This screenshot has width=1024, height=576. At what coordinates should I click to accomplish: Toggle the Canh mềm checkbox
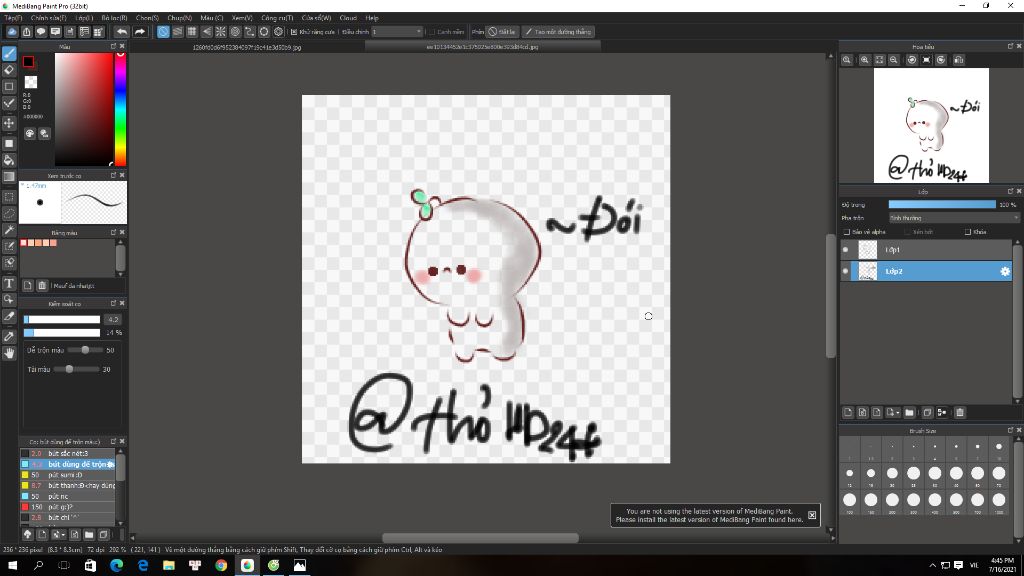click(x=432, y=32)
